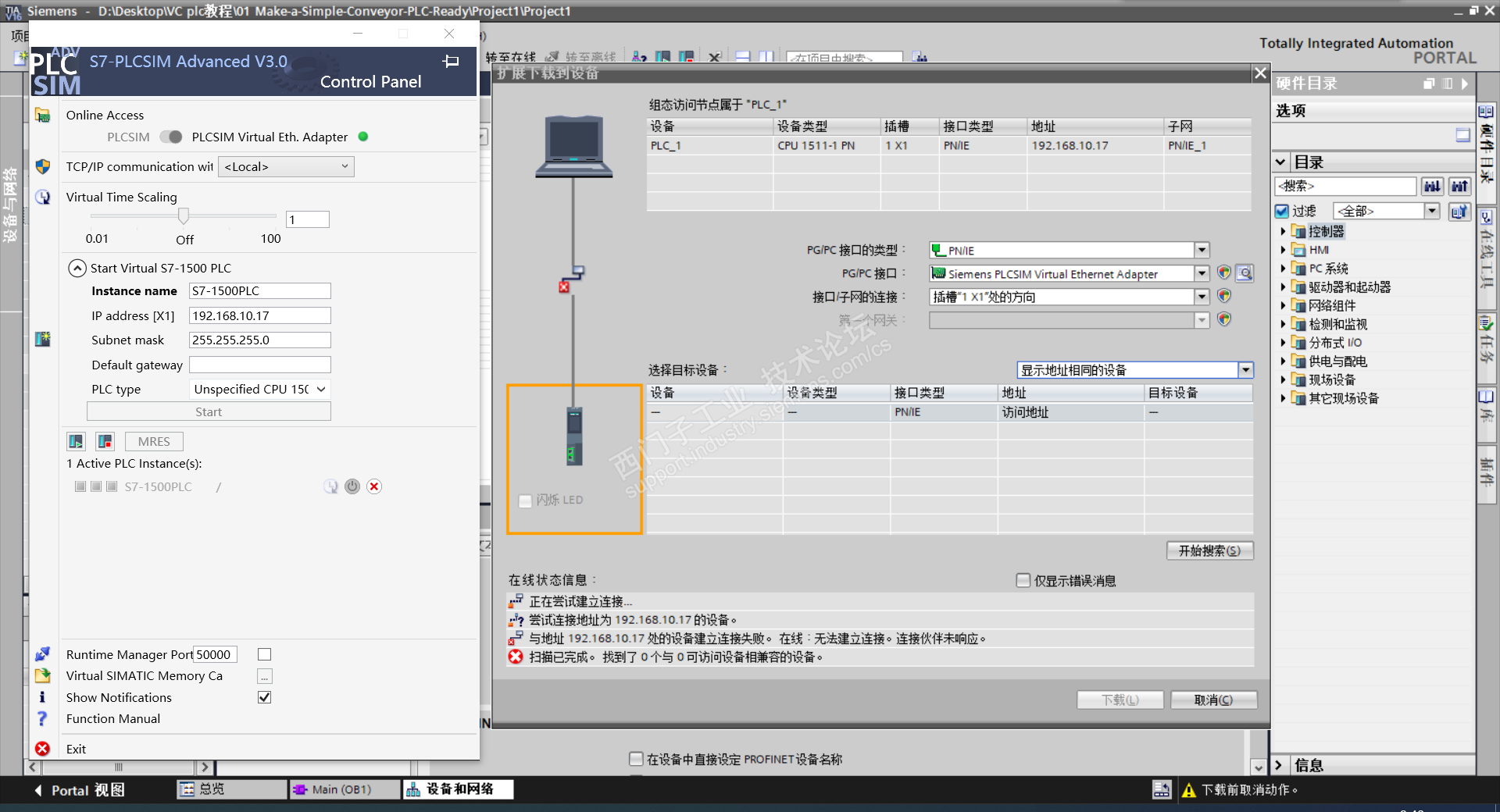Click the warning icon in the status bar
The width and height of the screenshot is (1500, 812).
pos(1189,790)
